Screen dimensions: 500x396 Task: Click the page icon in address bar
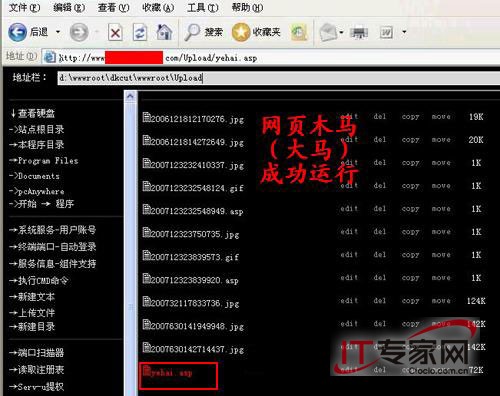50,58
